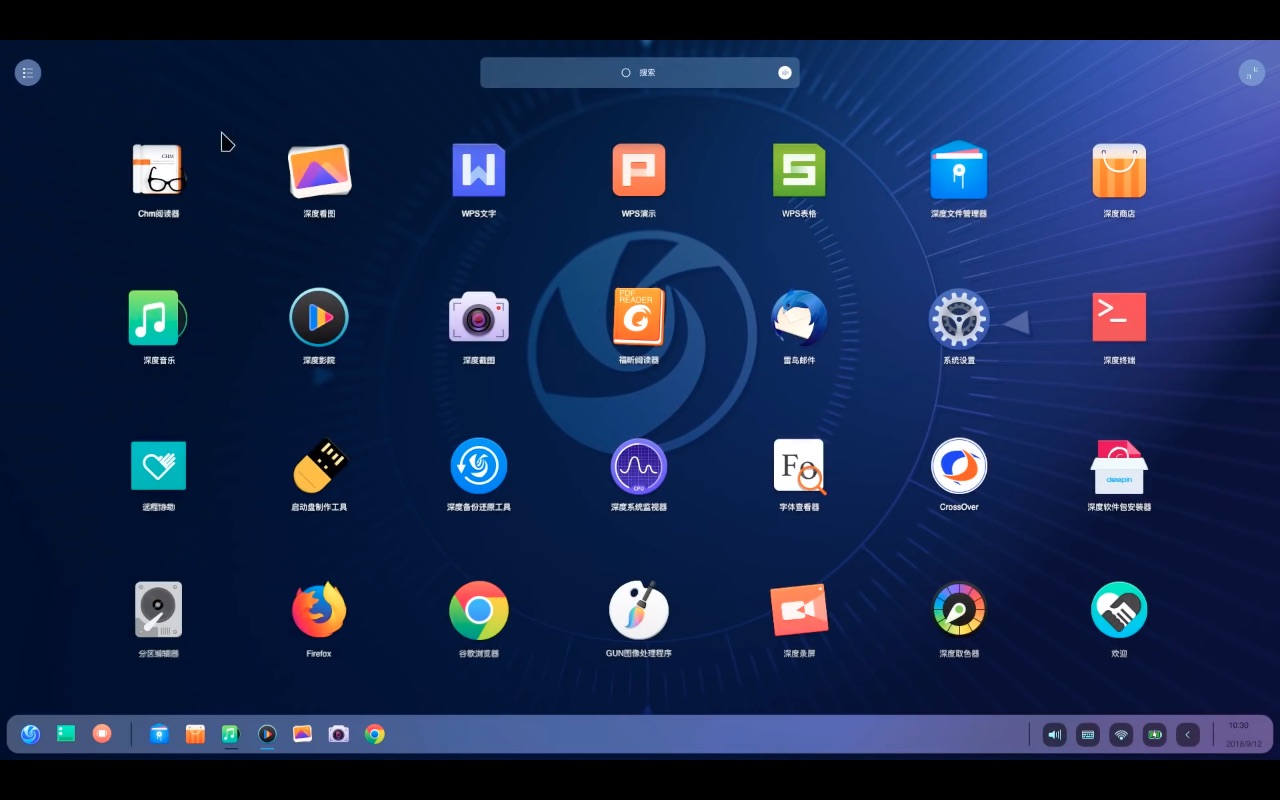
Task: Open Firefox browser
Action: coord(319,610)
